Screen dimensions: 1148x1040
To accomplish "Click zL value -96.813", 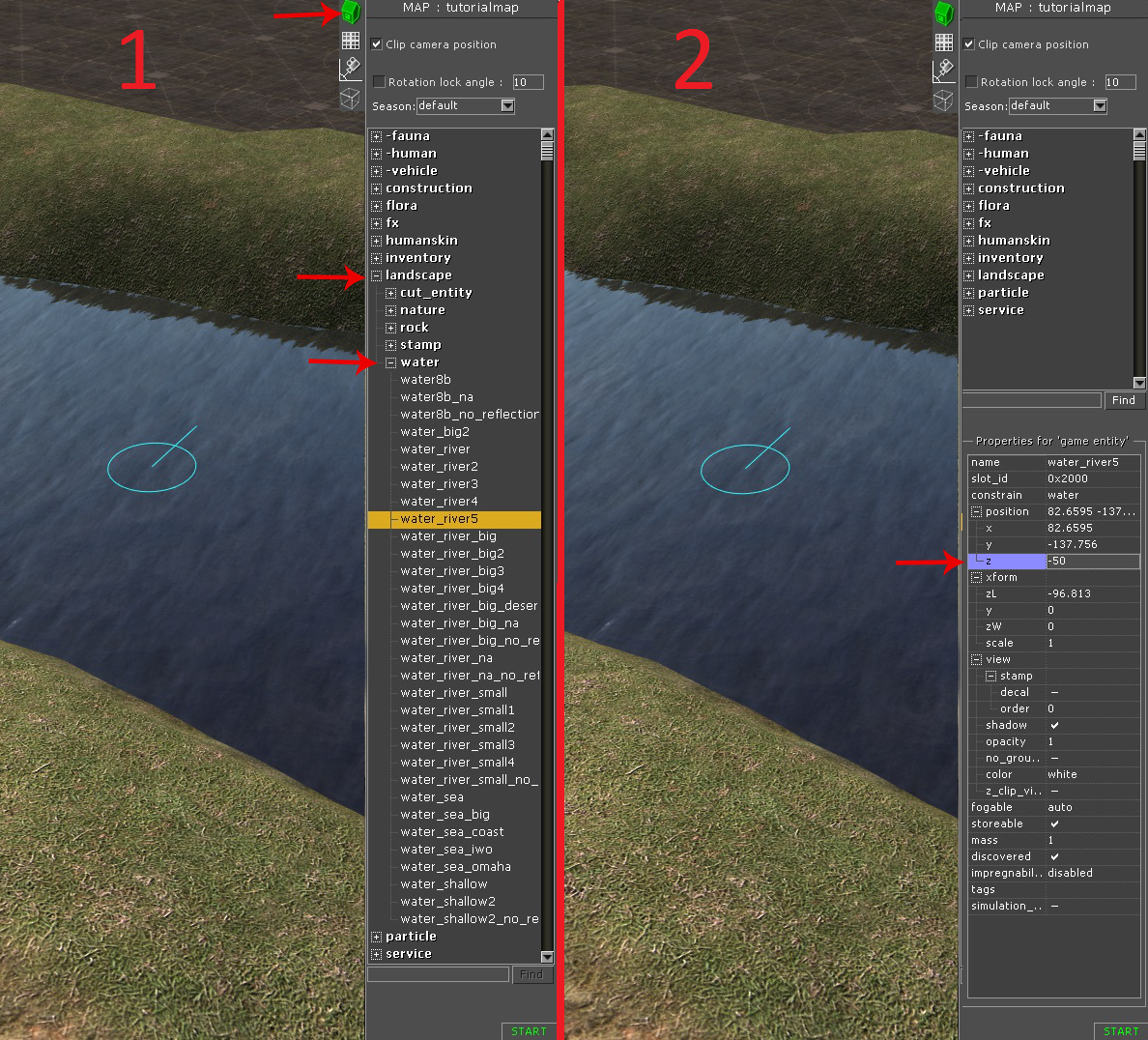I will pos(1069,594).
